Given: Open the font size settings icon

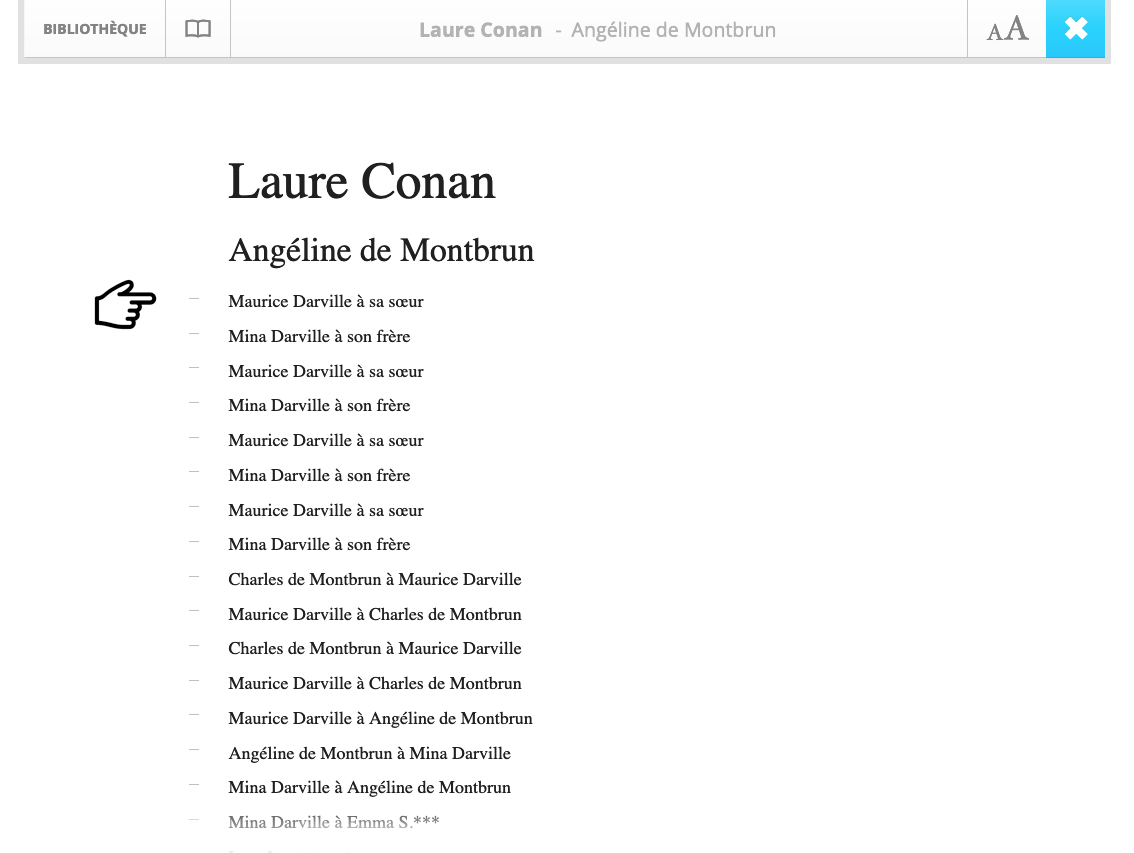Looking at the screenshot, I should coord(1007,29).
